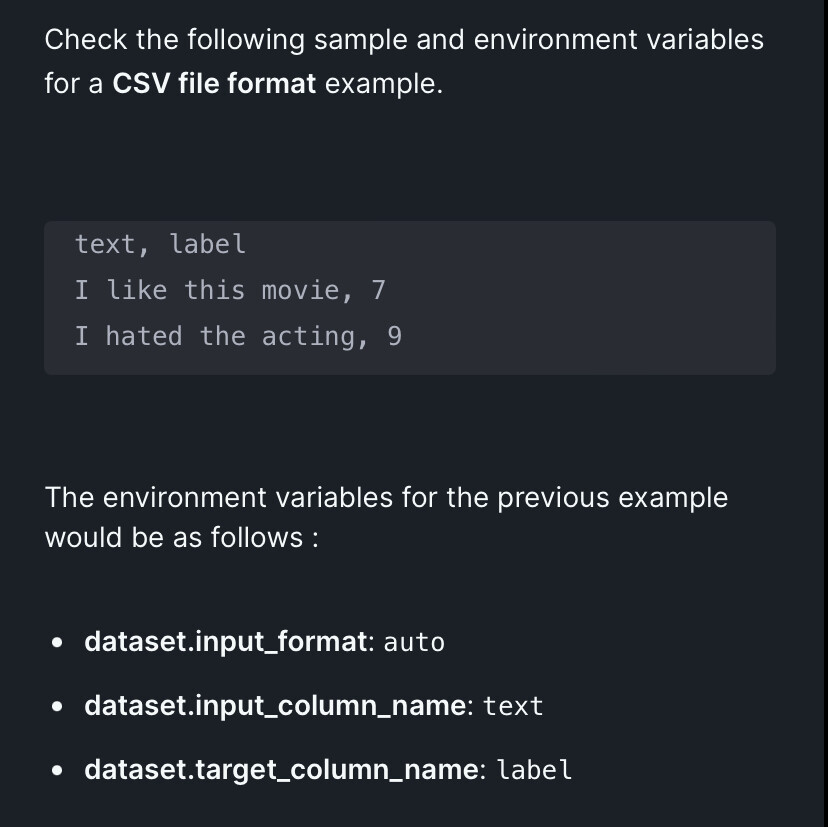This screenshot has width=828, height=827.
Task: Select the 'I like this movie, 7' code line
Action: coord(230,290)
